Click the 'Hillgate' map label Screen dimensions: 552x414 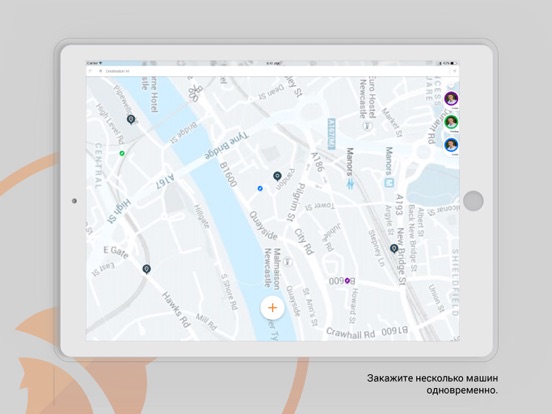(202, 216)
